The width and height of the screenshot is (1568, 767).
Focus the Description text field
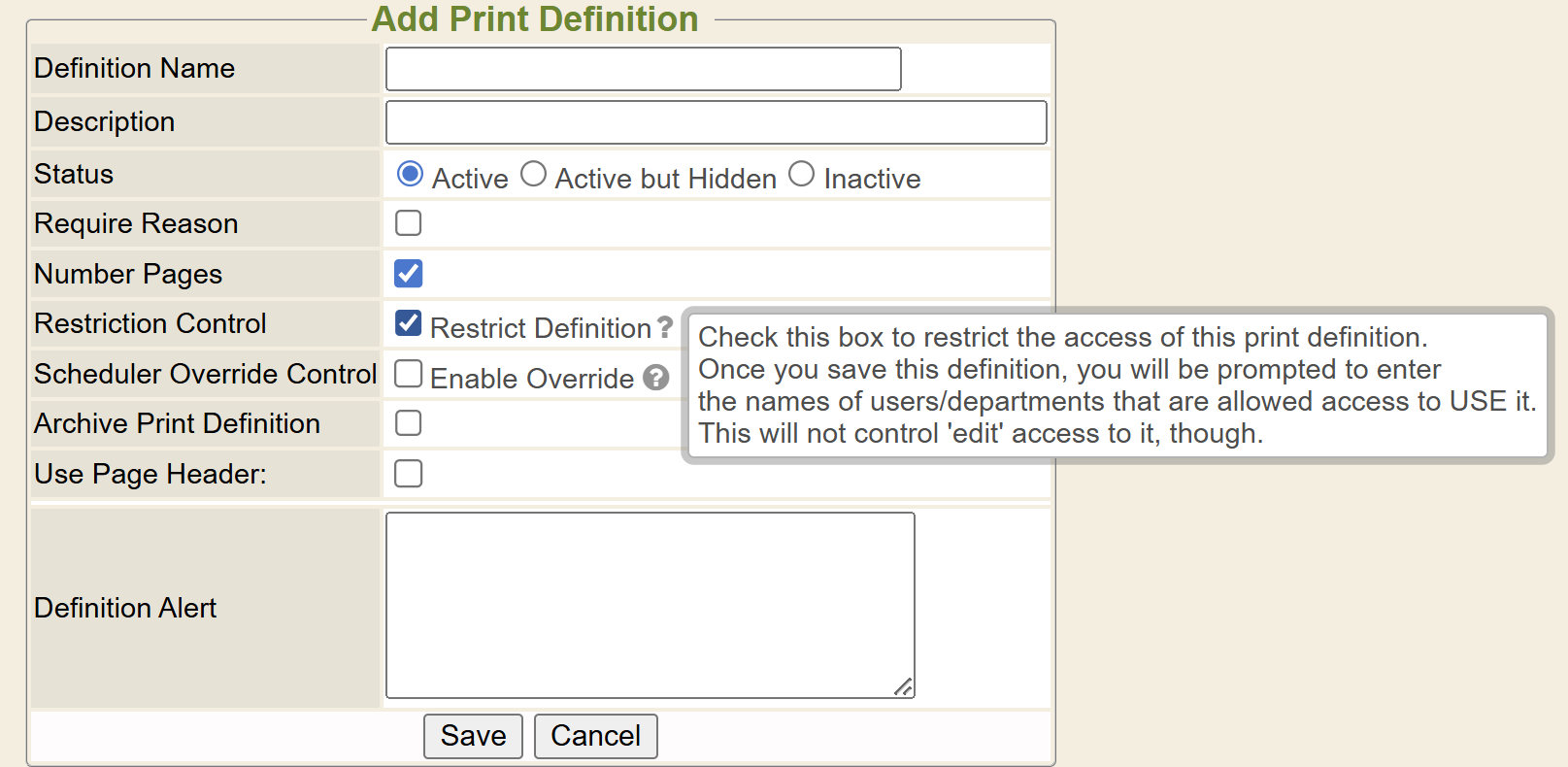(716, 122)
